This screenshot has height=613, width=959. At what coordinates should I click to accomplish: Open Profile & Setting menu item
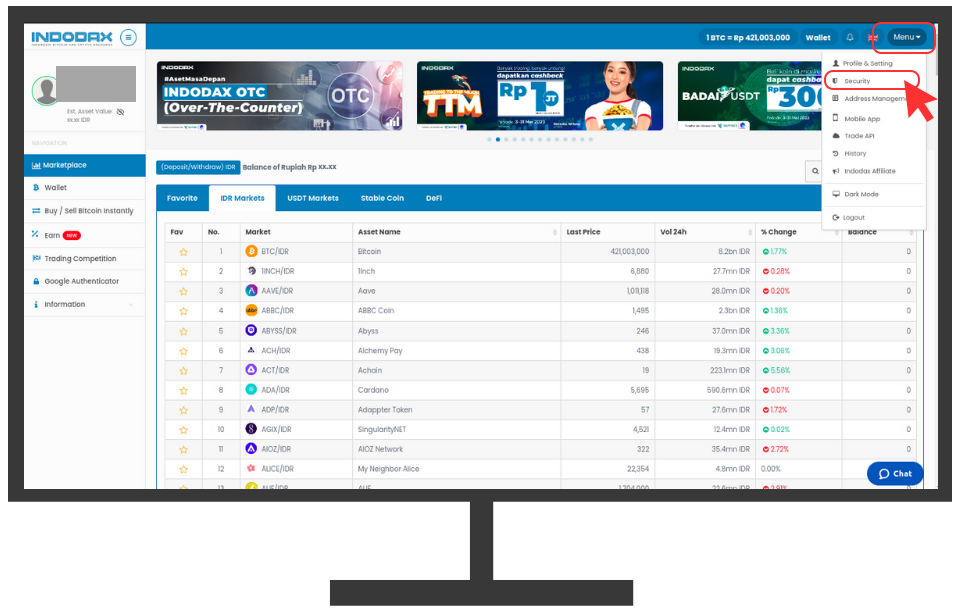coord(862,63)
